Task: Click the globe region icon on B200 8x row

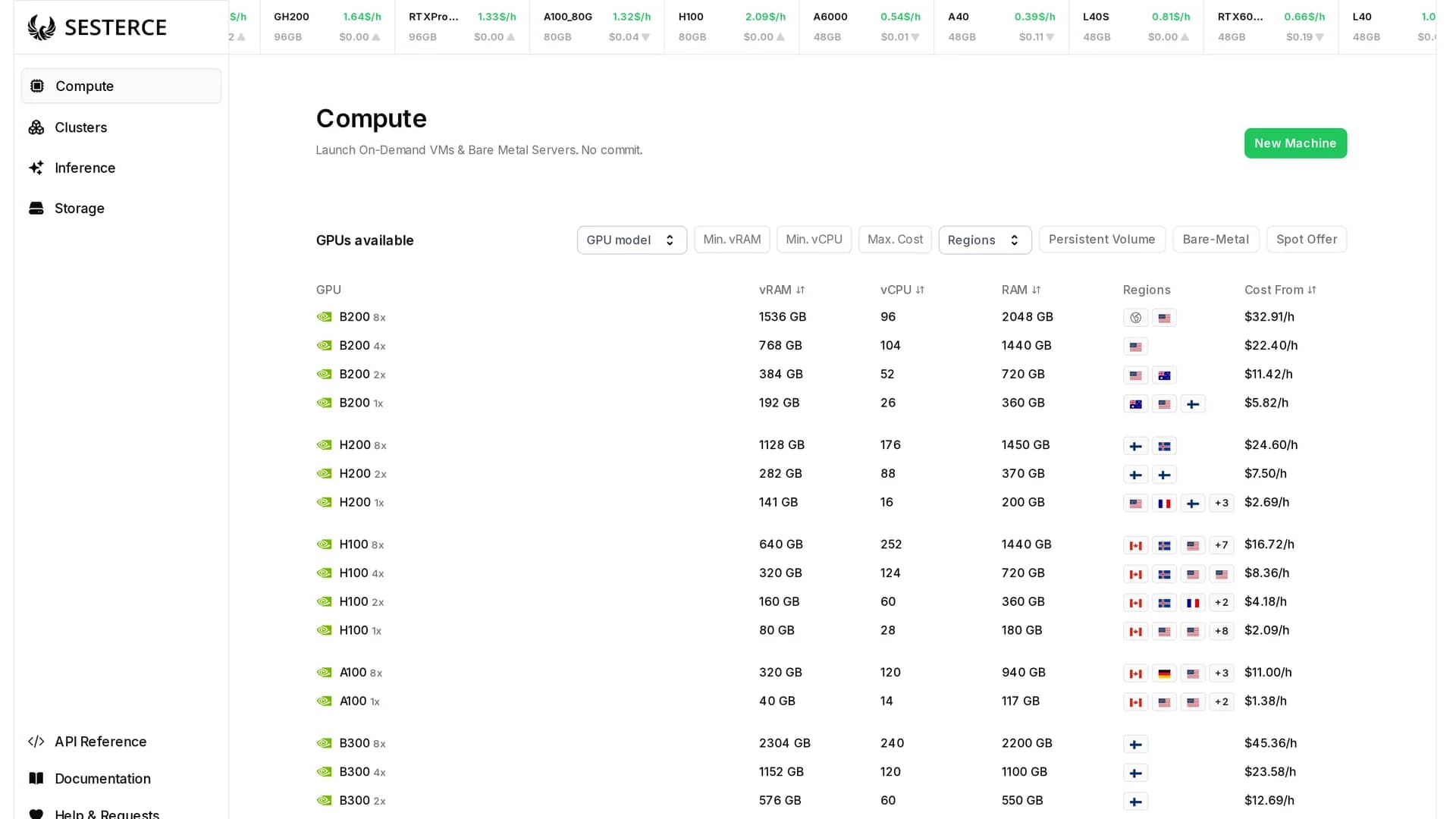Action: click(x=1135, y=318)
